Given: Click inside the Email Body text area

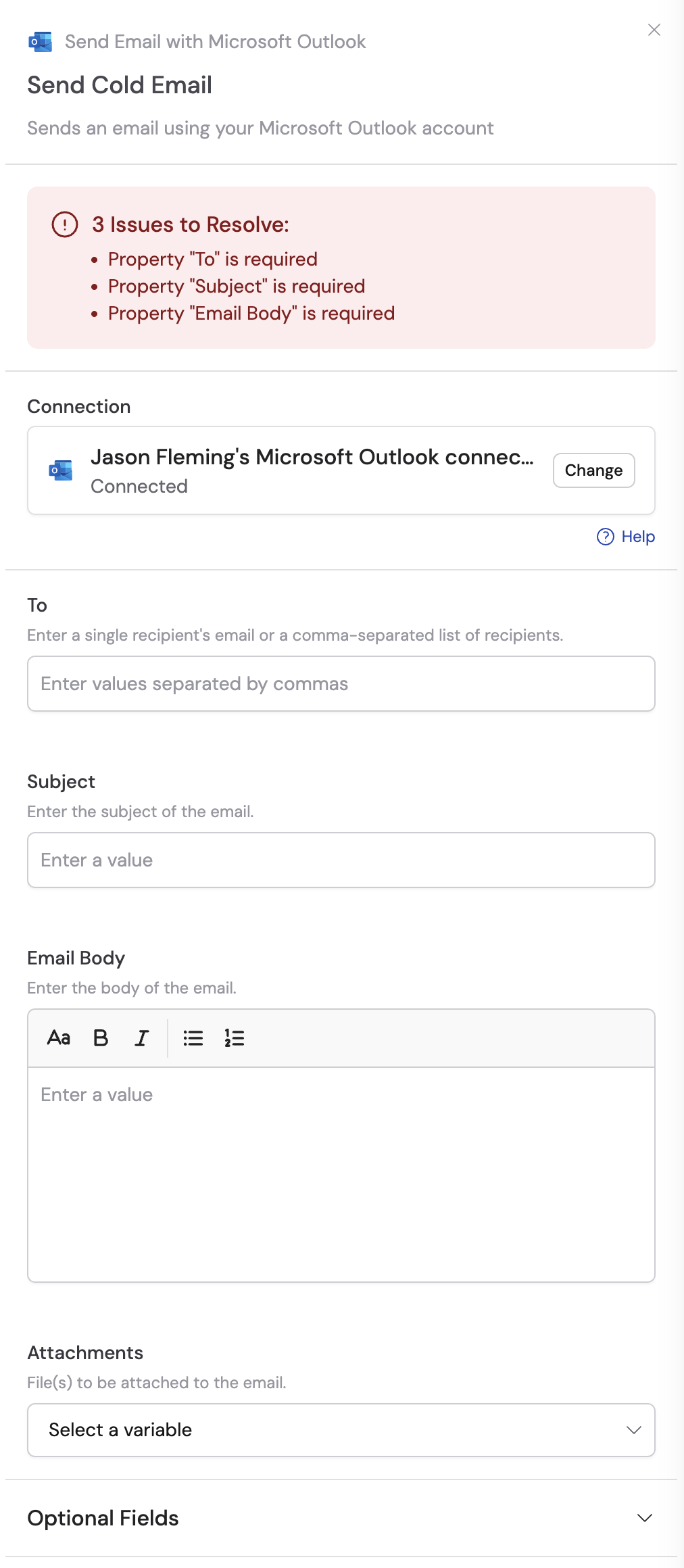Looking at the screenshot, I should point(341,1175).
